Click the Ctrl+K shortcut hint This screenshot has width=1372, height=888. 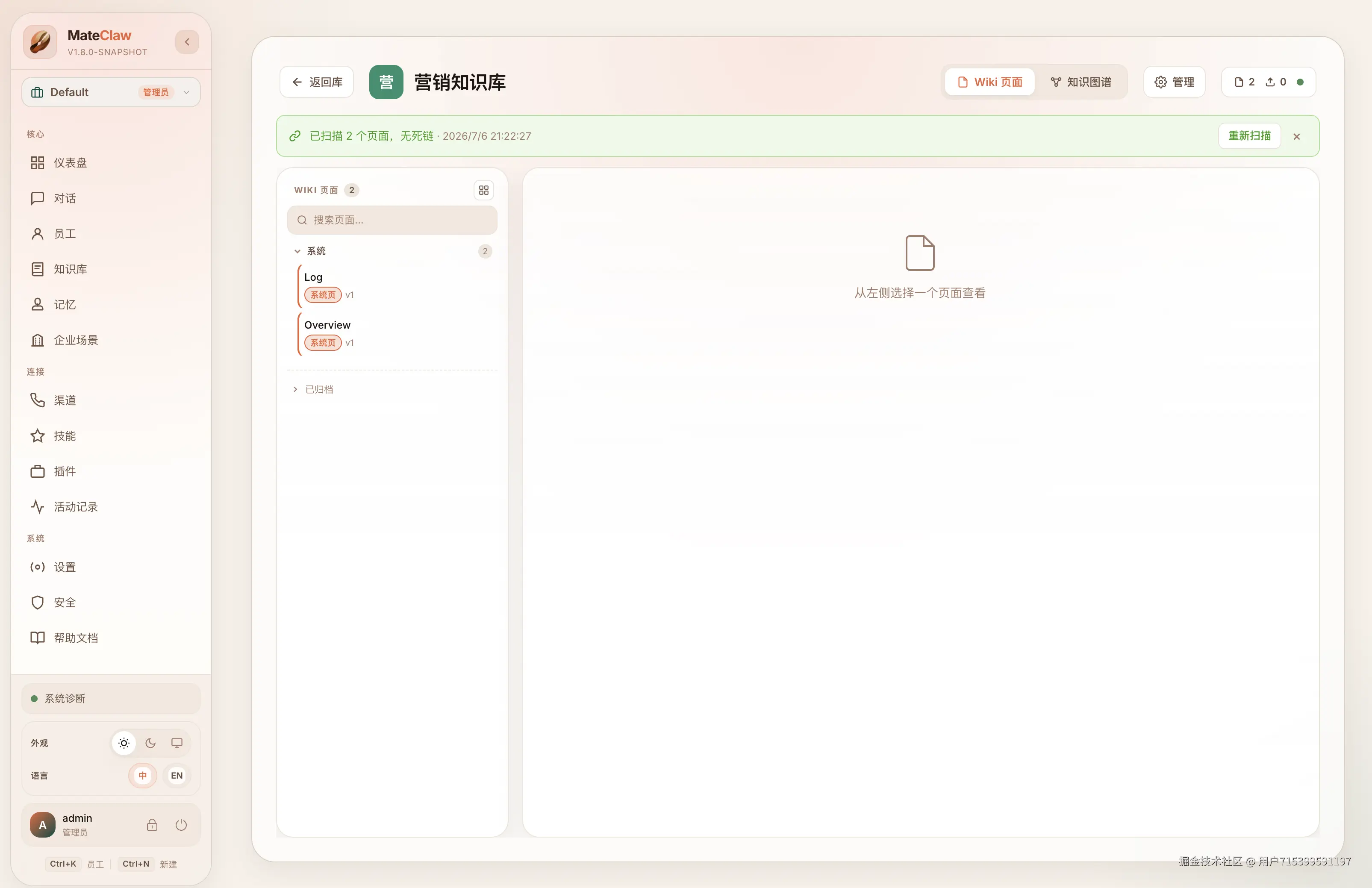click(63, 864)
